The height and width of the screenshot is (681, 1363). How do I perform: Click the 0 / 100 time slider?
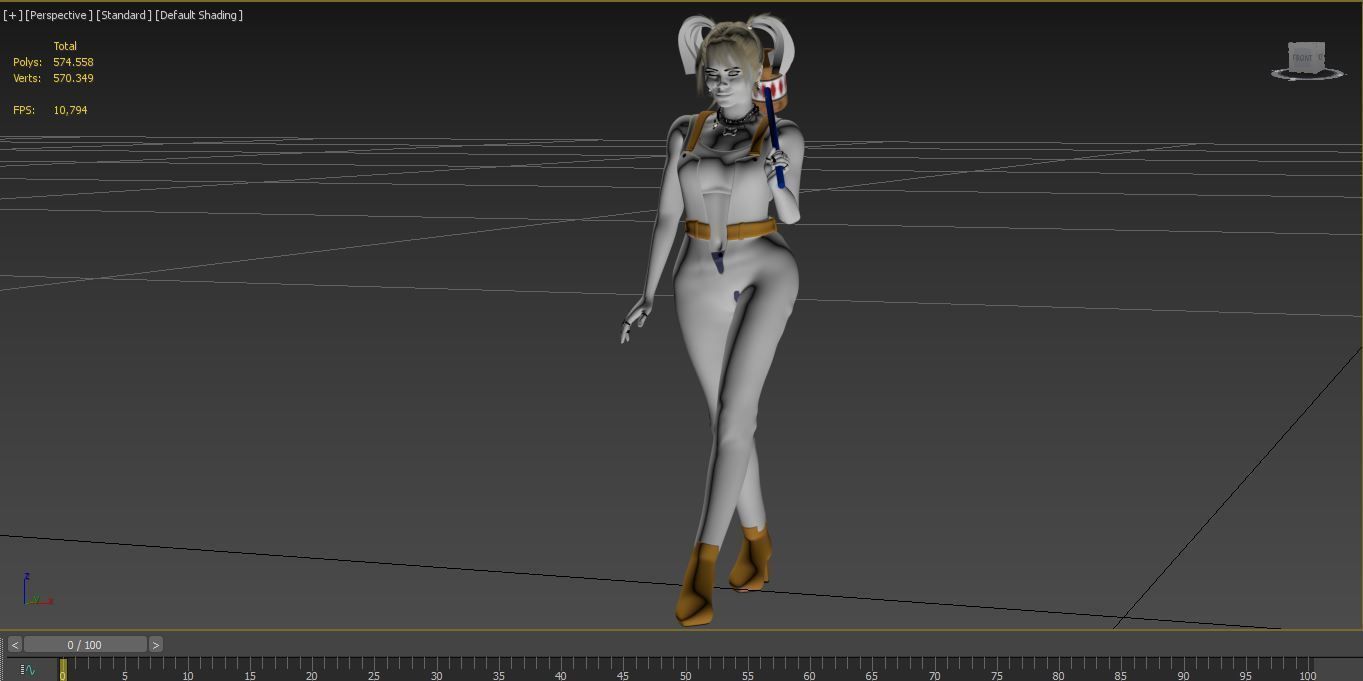click(85, 645)
